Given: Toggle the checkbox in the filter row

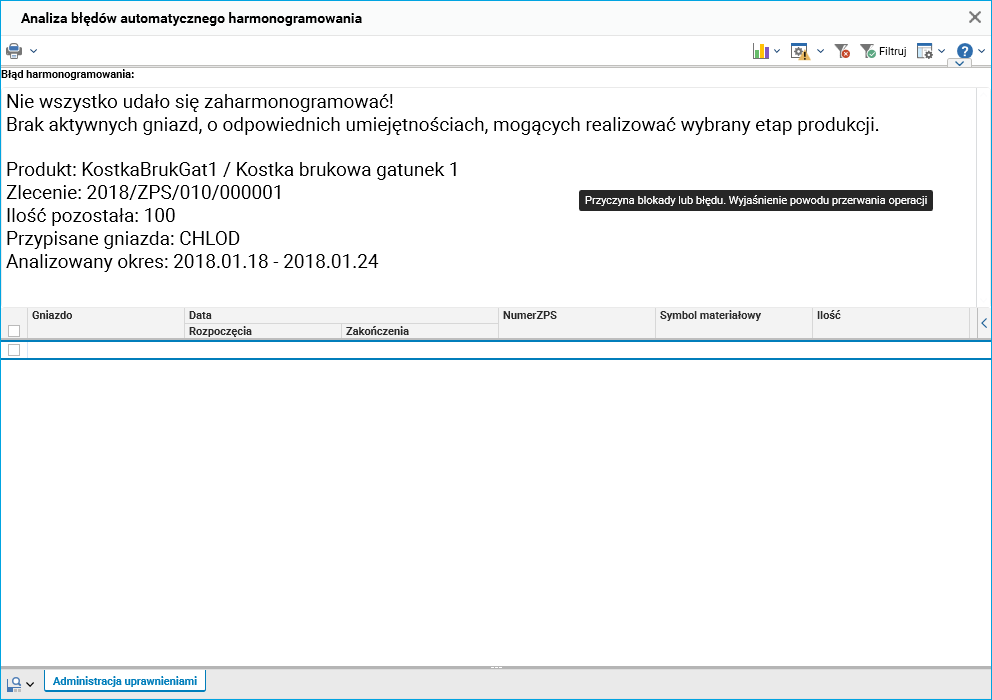Looking at the screenshot, I should [14, 350].
